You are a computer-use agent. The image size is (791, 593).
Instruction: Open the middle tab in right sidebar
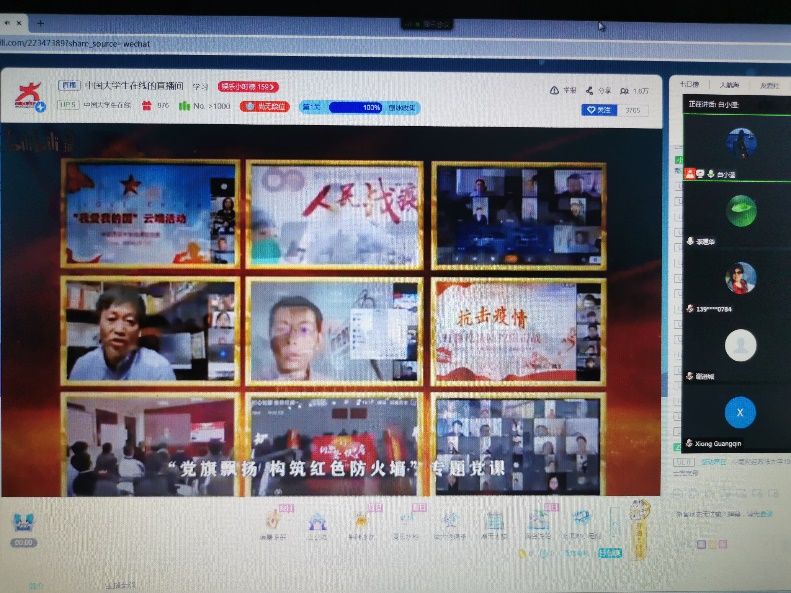coord(730,85)
